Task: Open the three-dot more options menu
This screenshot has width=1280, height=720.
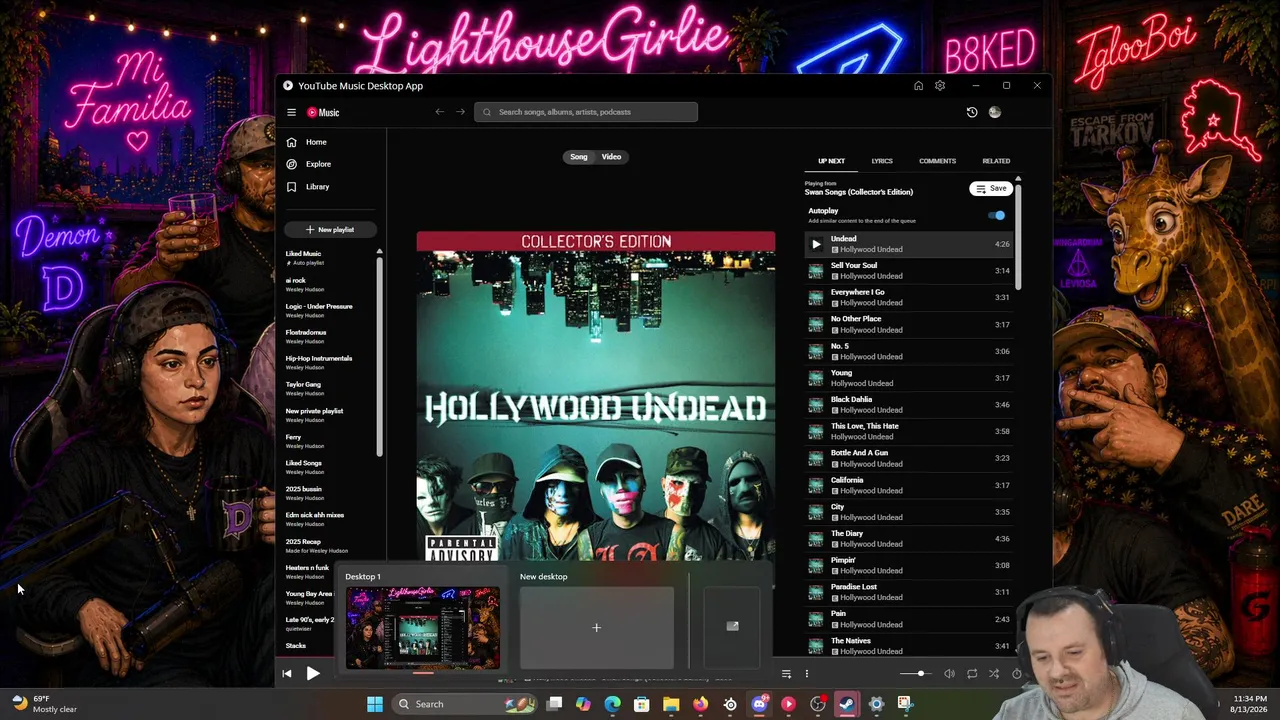Action: pos(806,674)
